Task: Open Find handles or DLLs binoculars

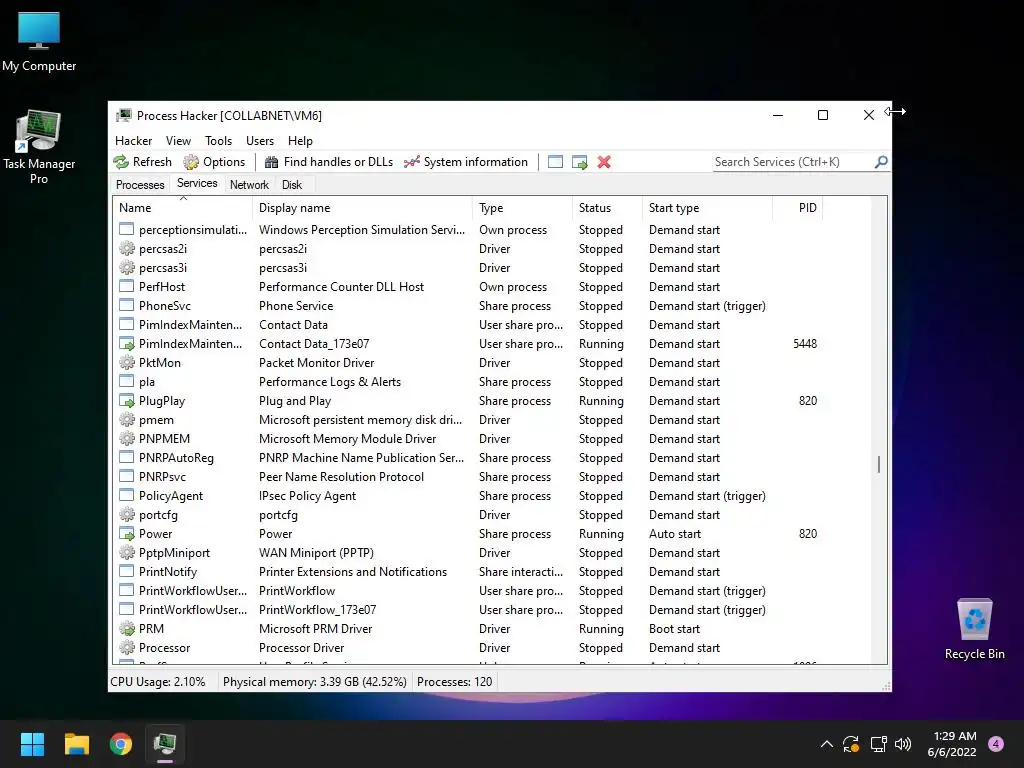Action: point(271,162)
